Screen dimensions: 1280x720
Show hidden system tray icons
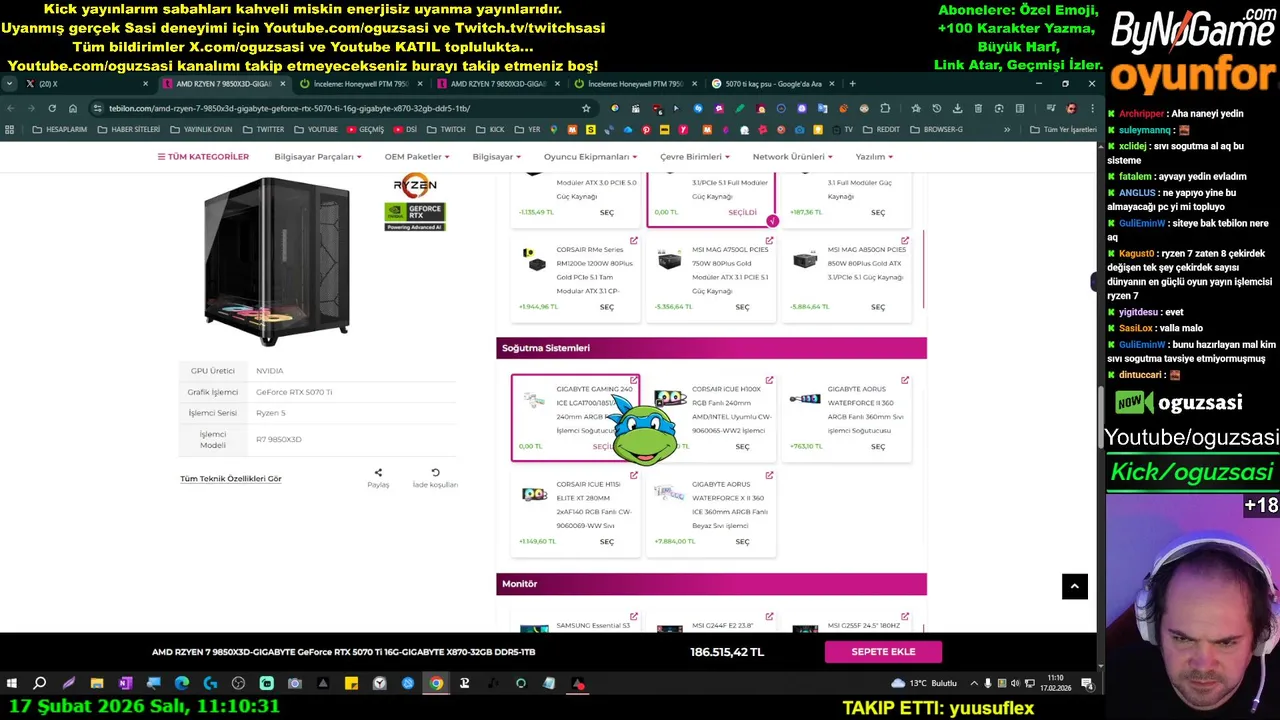[x=974, y=684]
